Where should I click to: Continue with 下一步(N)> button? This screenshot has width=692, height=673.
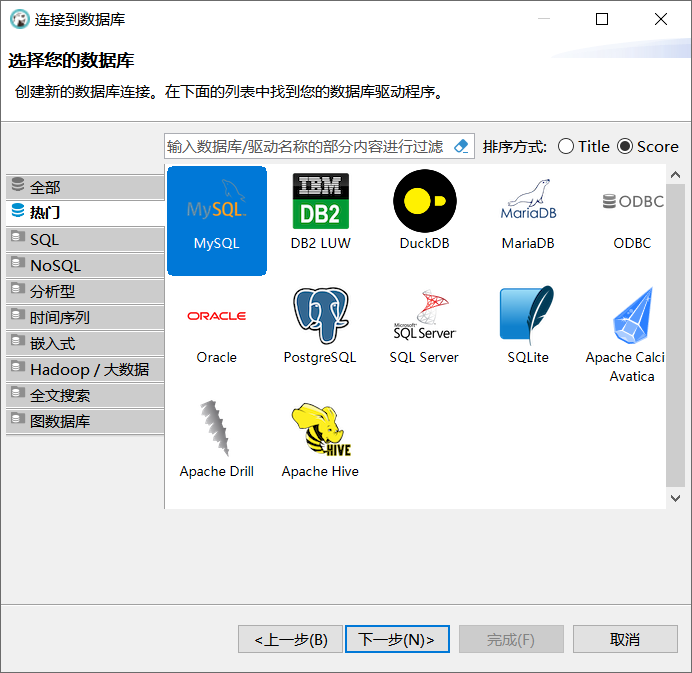pyautogui.click(x=397, y=639)
